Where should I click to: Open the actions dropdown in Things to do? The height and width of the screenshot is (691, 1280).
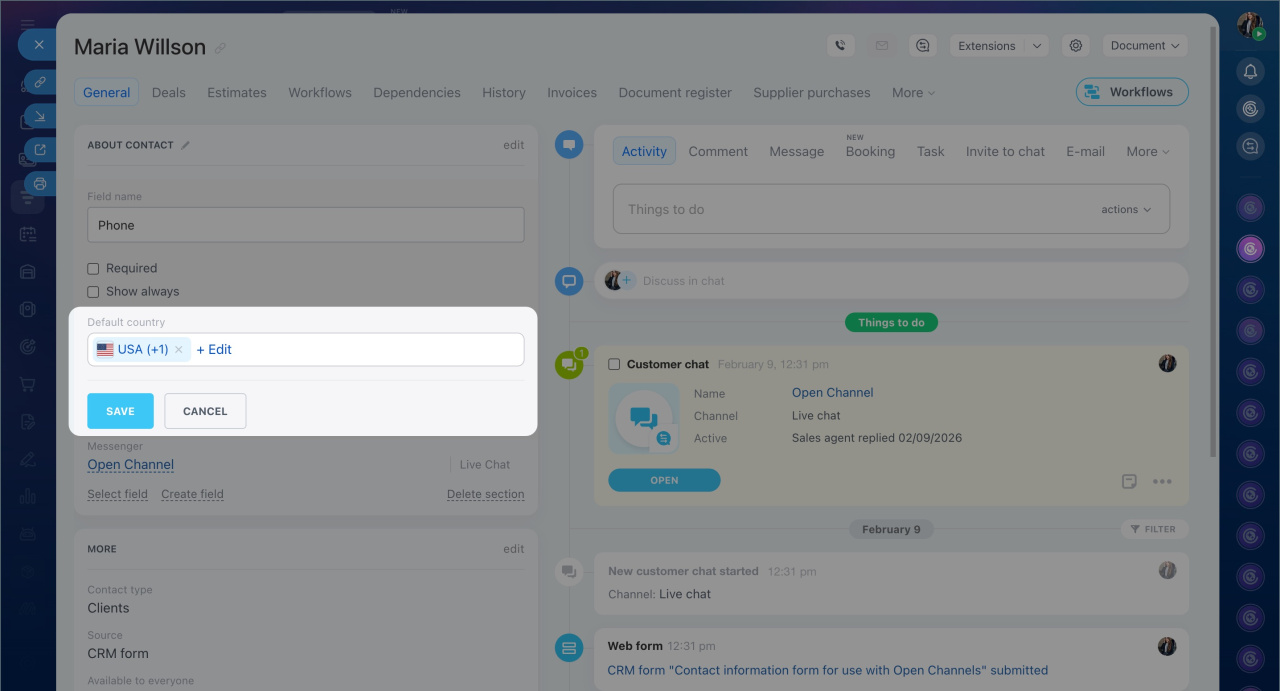(x=1125, y=210)
